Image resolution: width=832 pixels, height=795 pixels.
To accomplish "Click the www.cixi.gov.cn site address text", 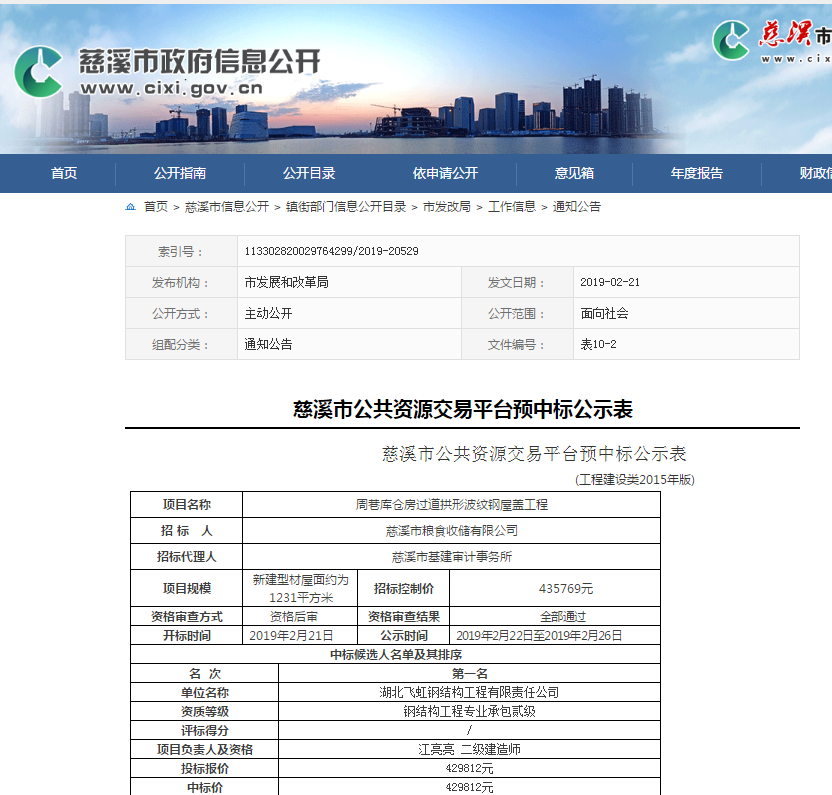I will (x=170, y=88).
